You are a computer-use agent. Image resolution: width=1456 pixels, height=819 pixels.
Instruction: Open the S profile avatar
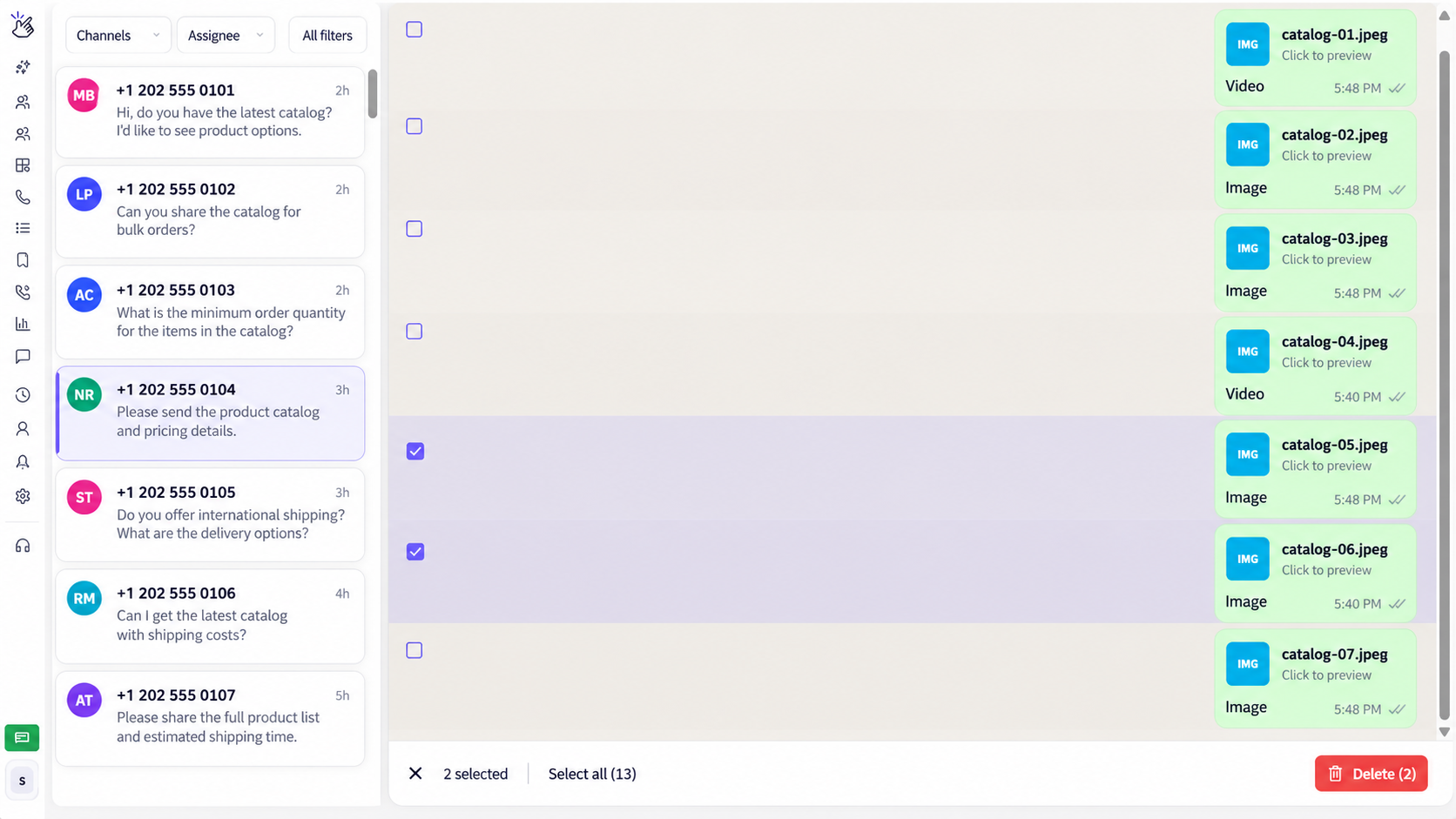pos(22,781)
